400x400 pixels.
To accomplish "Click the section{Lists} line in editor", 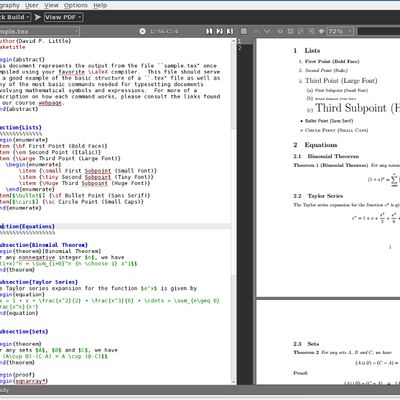I will pos(21,128).
